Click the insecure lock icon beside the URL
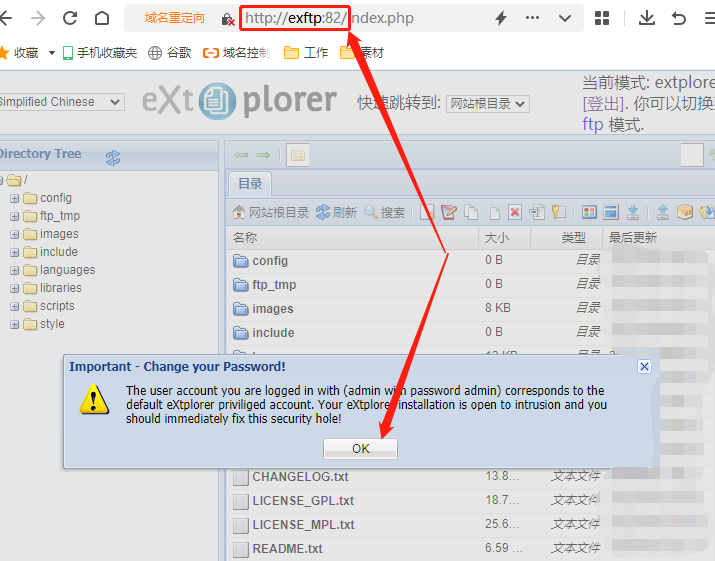The image size is (715, 561). point(228,19)
